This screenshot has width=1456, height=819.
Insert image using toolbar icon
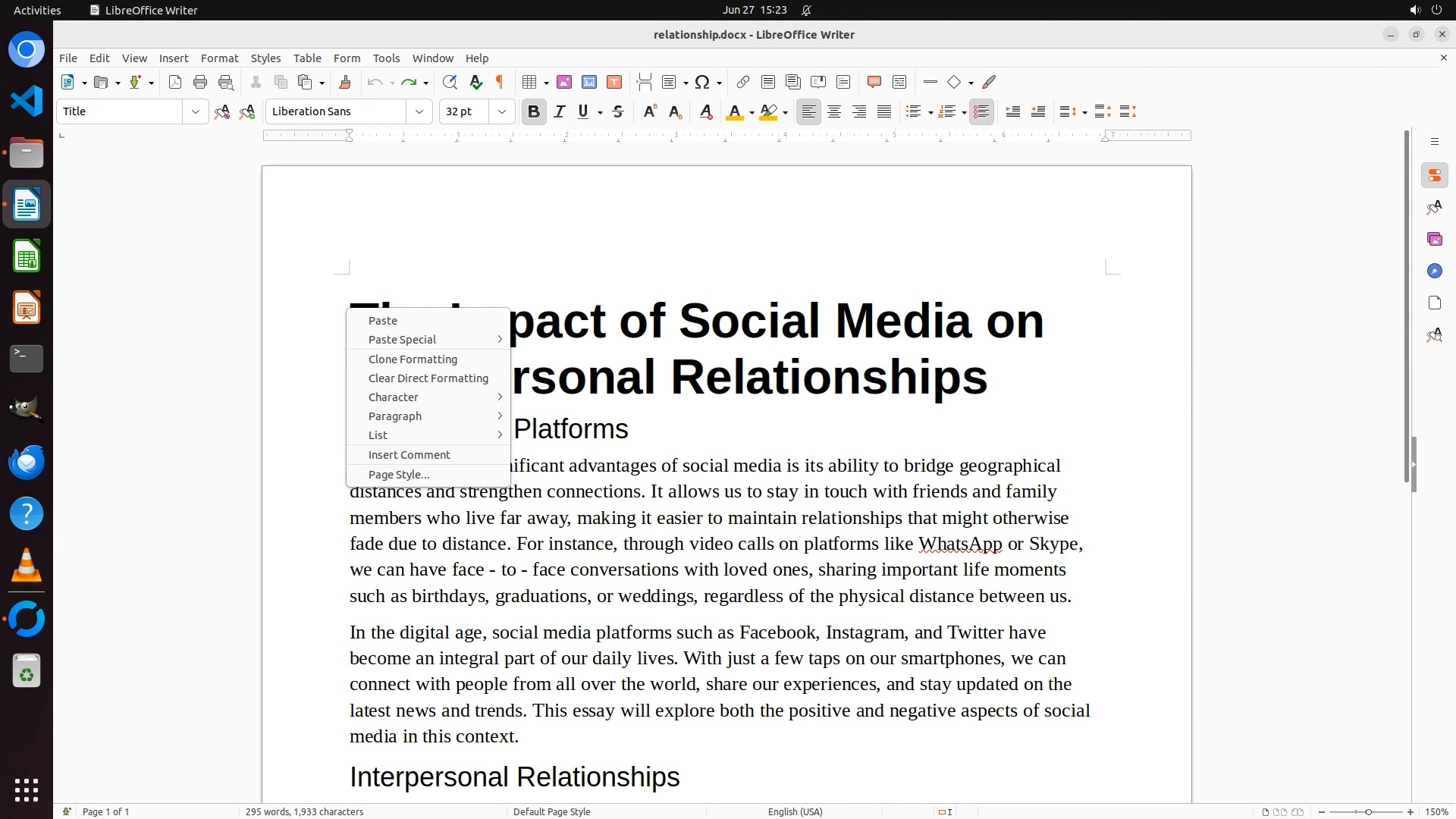pos(564,83)
